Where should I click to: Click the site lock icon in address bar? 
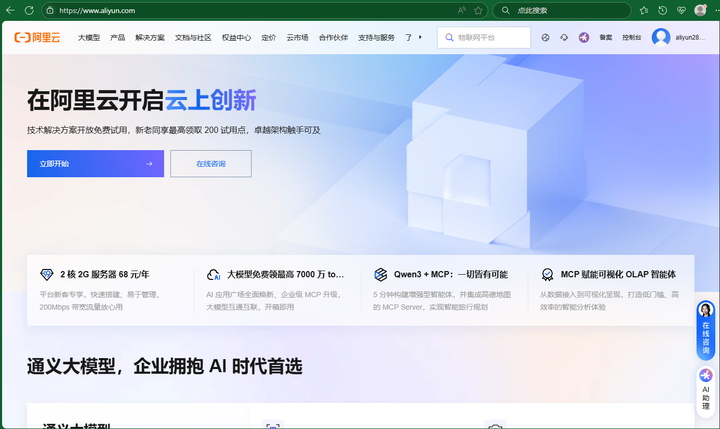50,10
